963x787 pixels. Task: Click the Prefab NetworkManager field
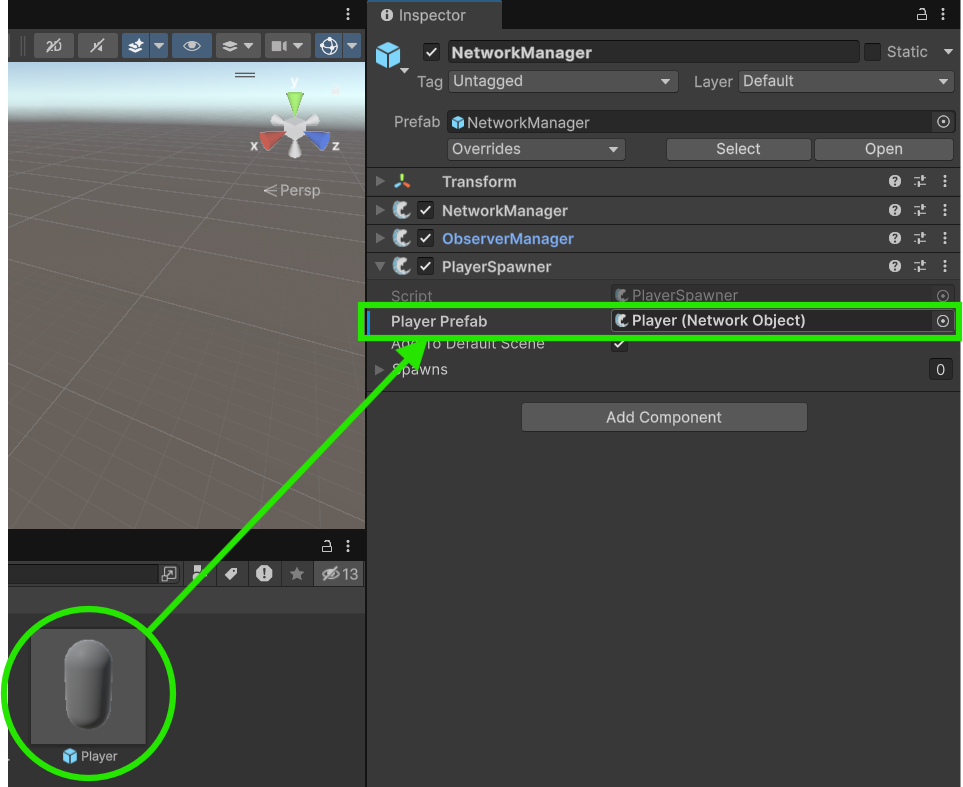click(x=690, y=122)
